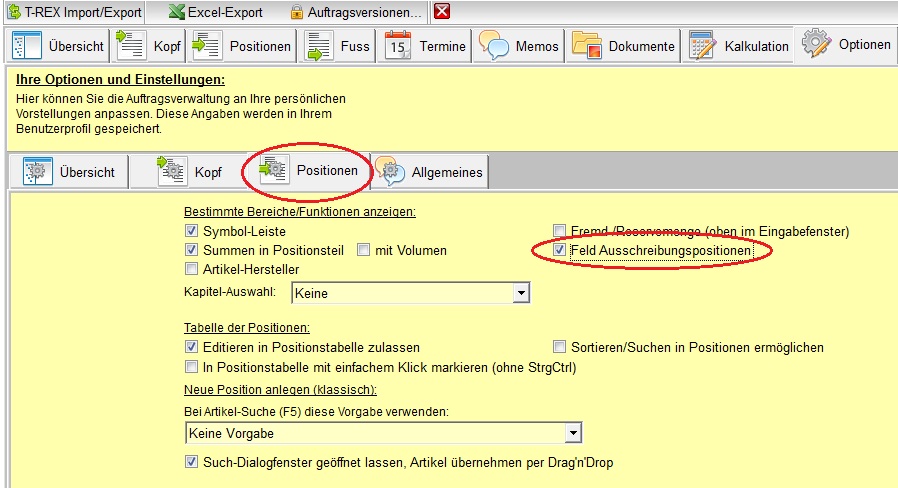
Task: Click the calendar 15 icon
Action: 397,45
